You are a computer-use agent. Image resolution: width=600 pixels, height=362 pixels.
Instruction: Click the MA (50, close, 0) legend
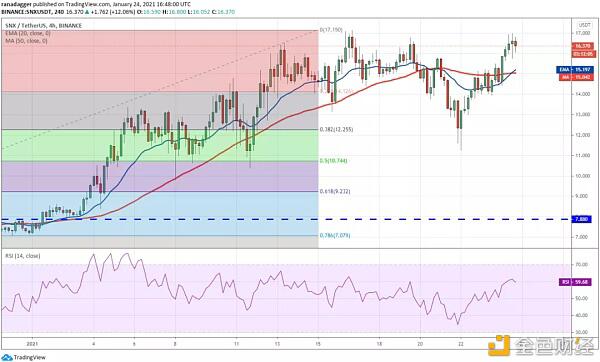(26, 41)
